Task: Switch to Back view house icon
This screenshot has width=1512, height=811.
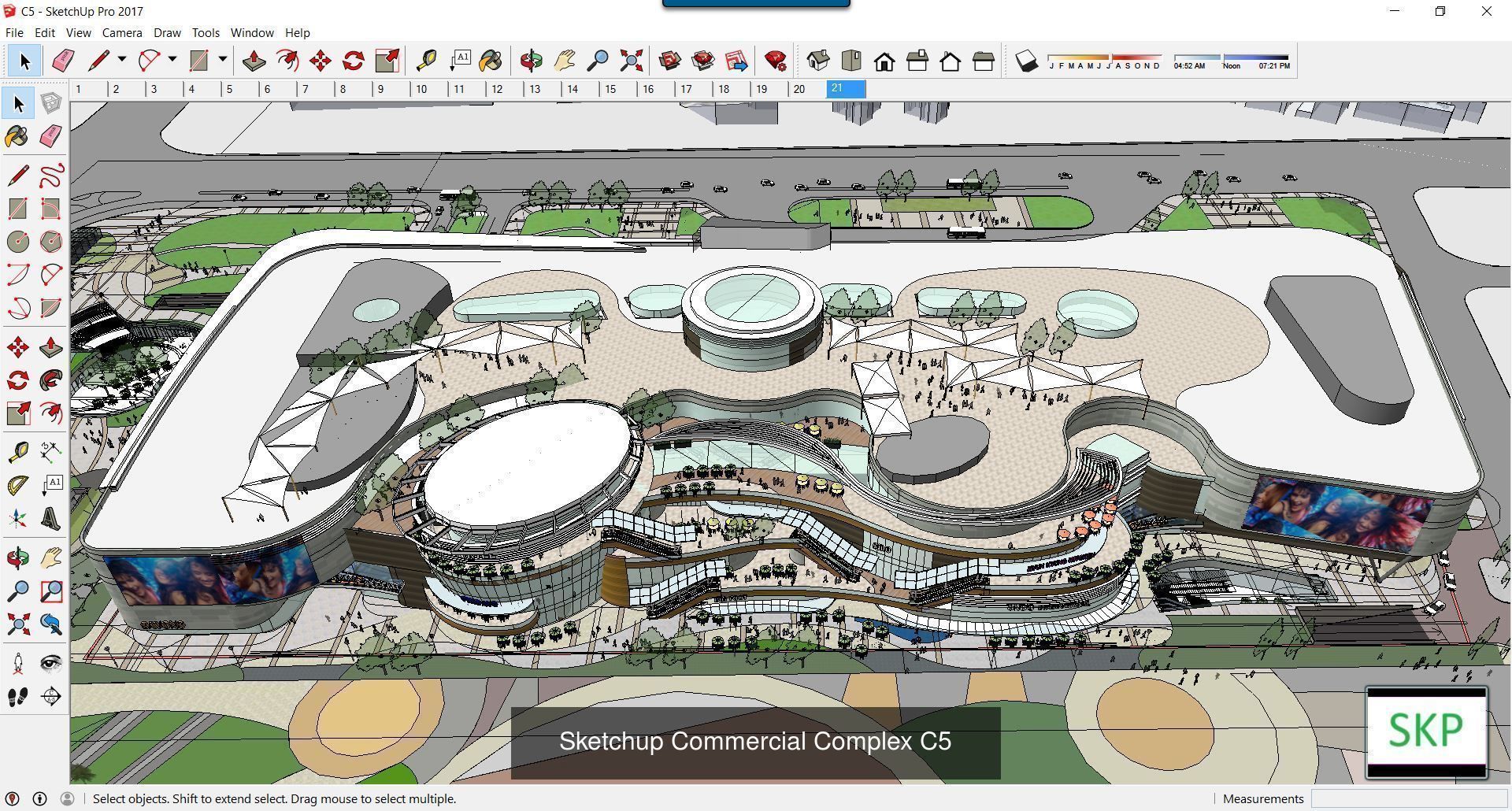Action: (951, 61)
